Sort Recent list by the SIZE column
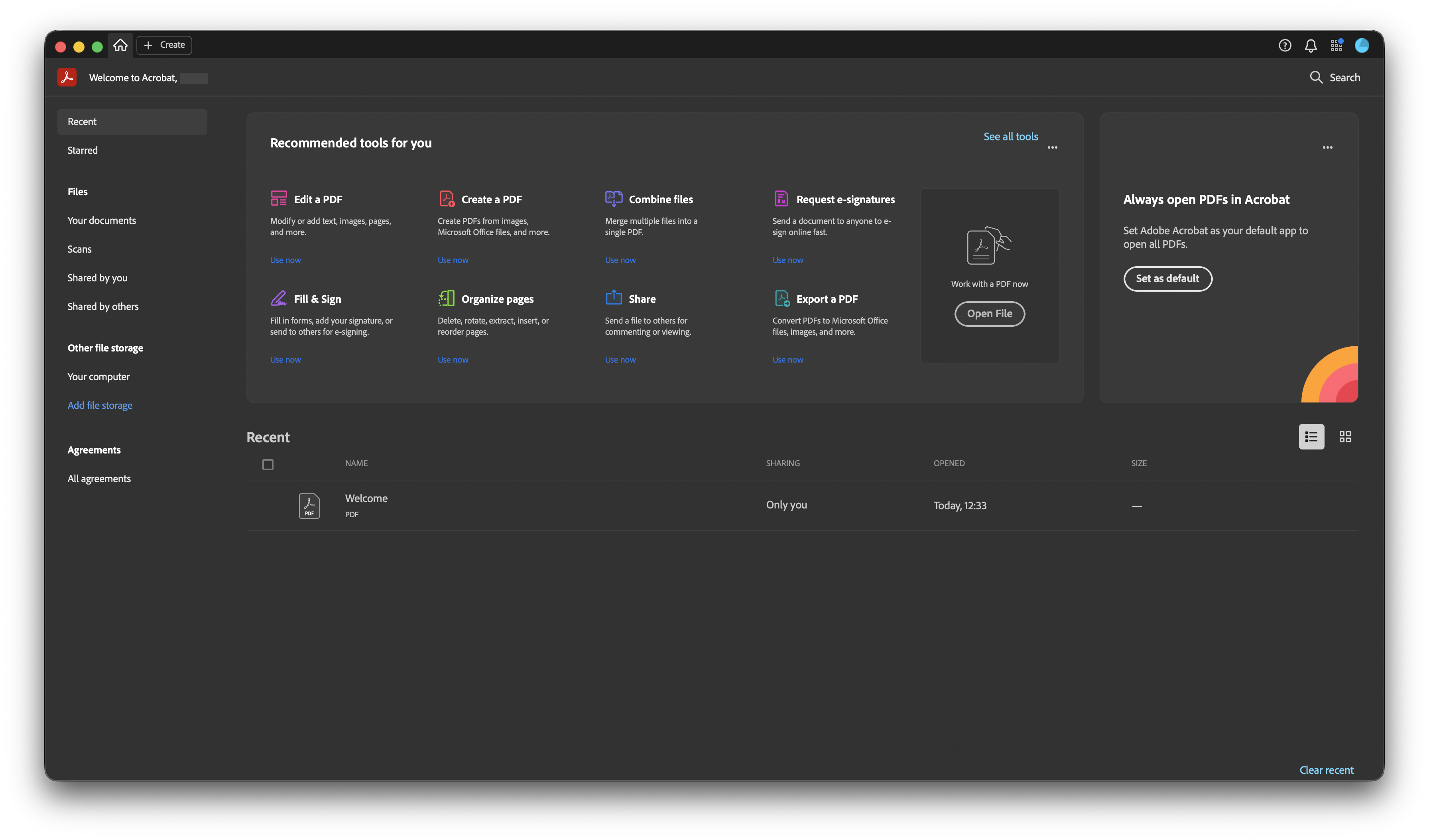 click(1139, 463)
